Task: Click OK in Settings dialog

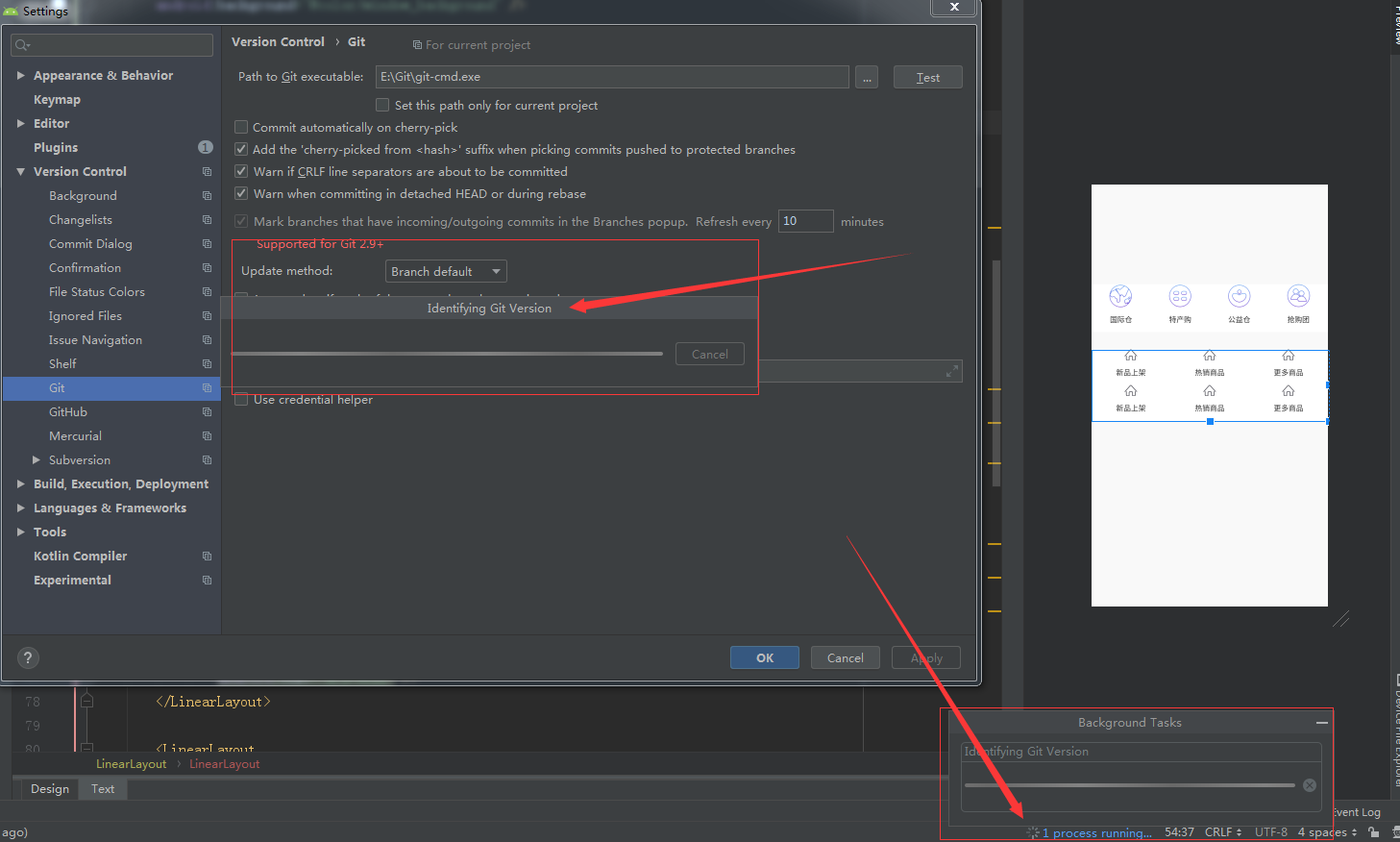Action: click(765, 657)
